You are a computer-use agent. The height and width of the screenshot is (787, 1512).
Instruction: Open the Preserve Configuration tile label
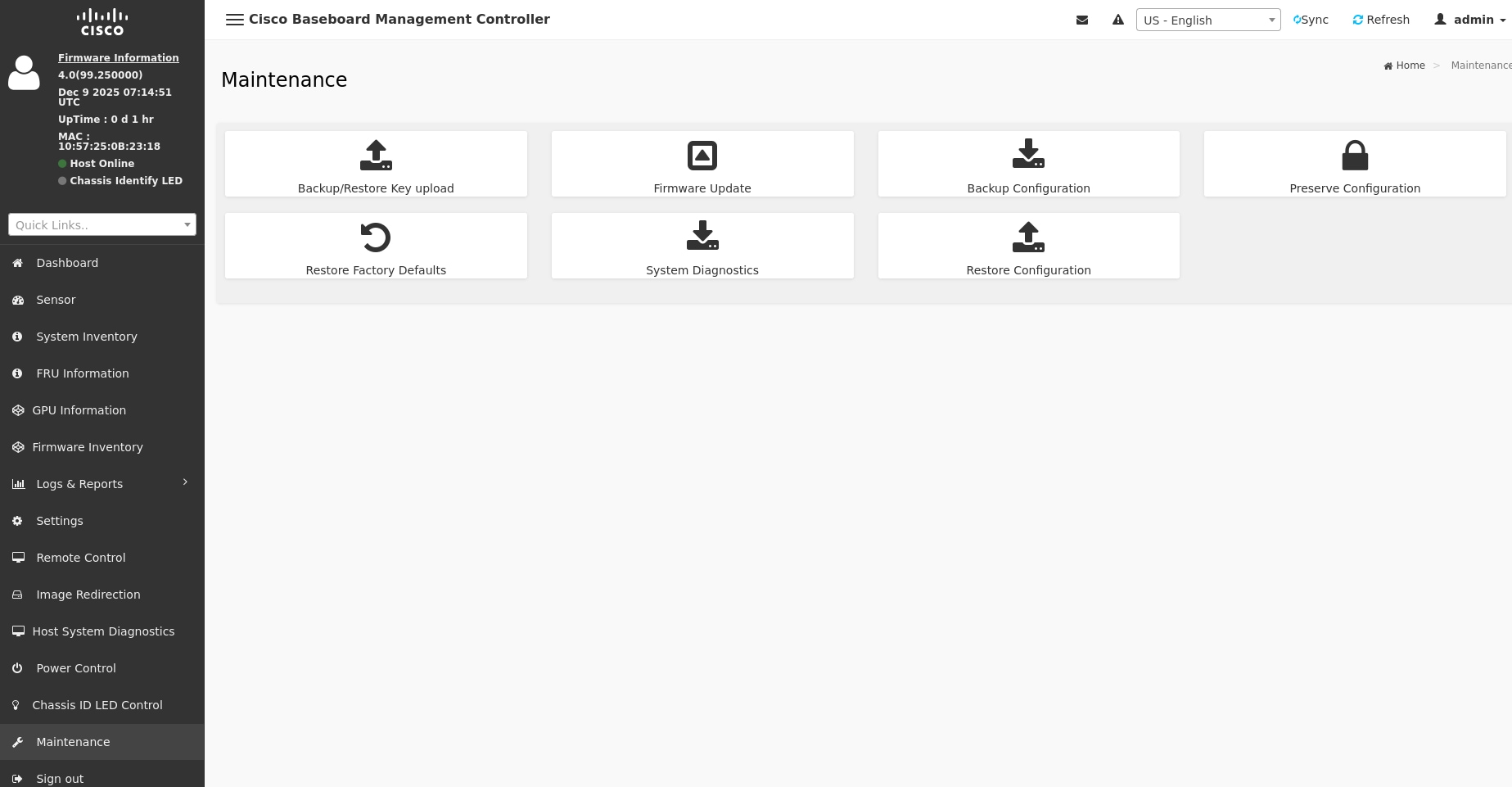pos(1355,188)
